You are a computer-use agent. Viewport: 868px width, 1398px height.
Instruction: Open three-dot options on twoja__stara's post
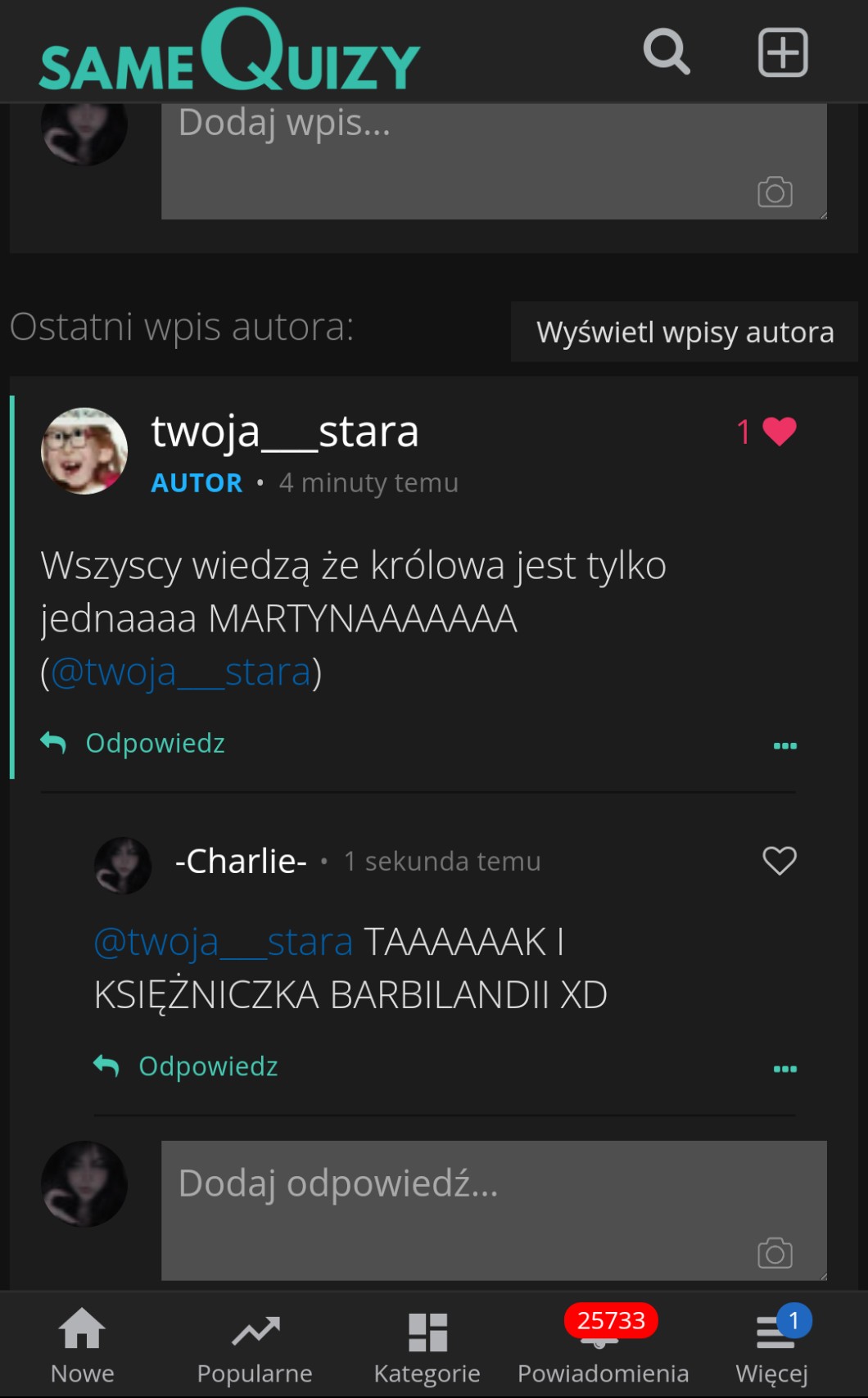tap(784, 745)
